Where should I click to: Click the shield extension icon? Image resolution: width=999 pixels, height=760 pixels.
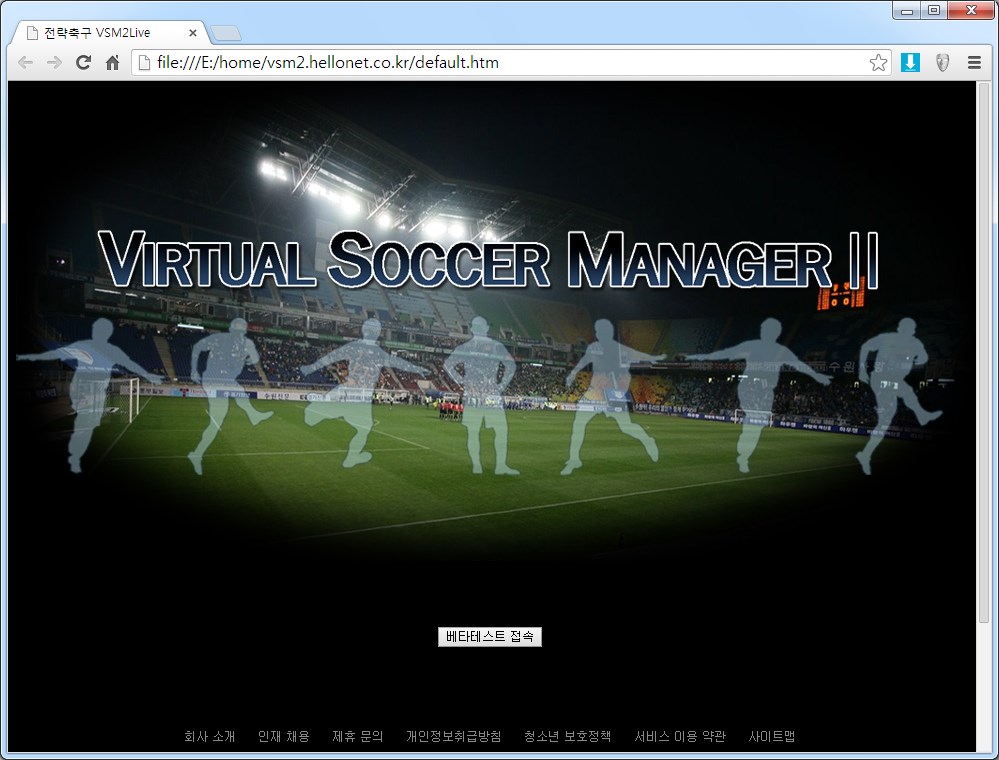point(942,63)
